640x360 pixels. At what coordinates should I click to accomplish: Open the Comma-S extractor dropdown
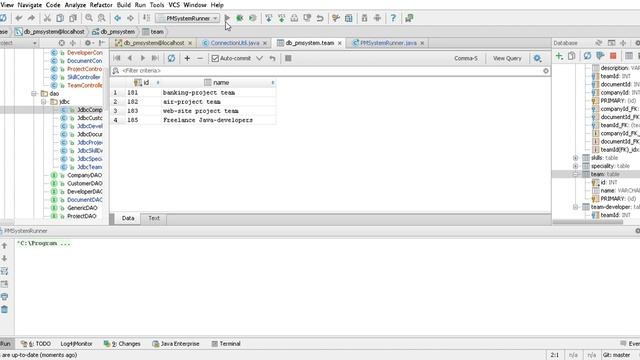(466, 58)
